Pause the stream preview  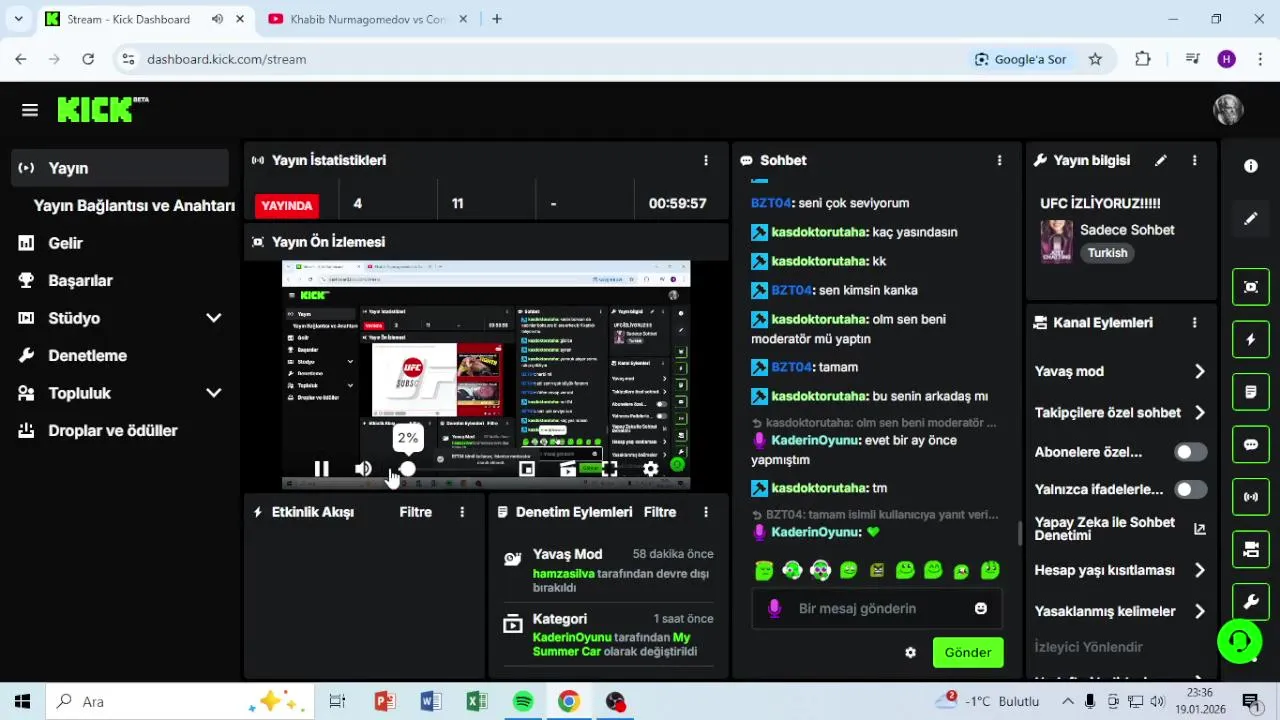321,468
